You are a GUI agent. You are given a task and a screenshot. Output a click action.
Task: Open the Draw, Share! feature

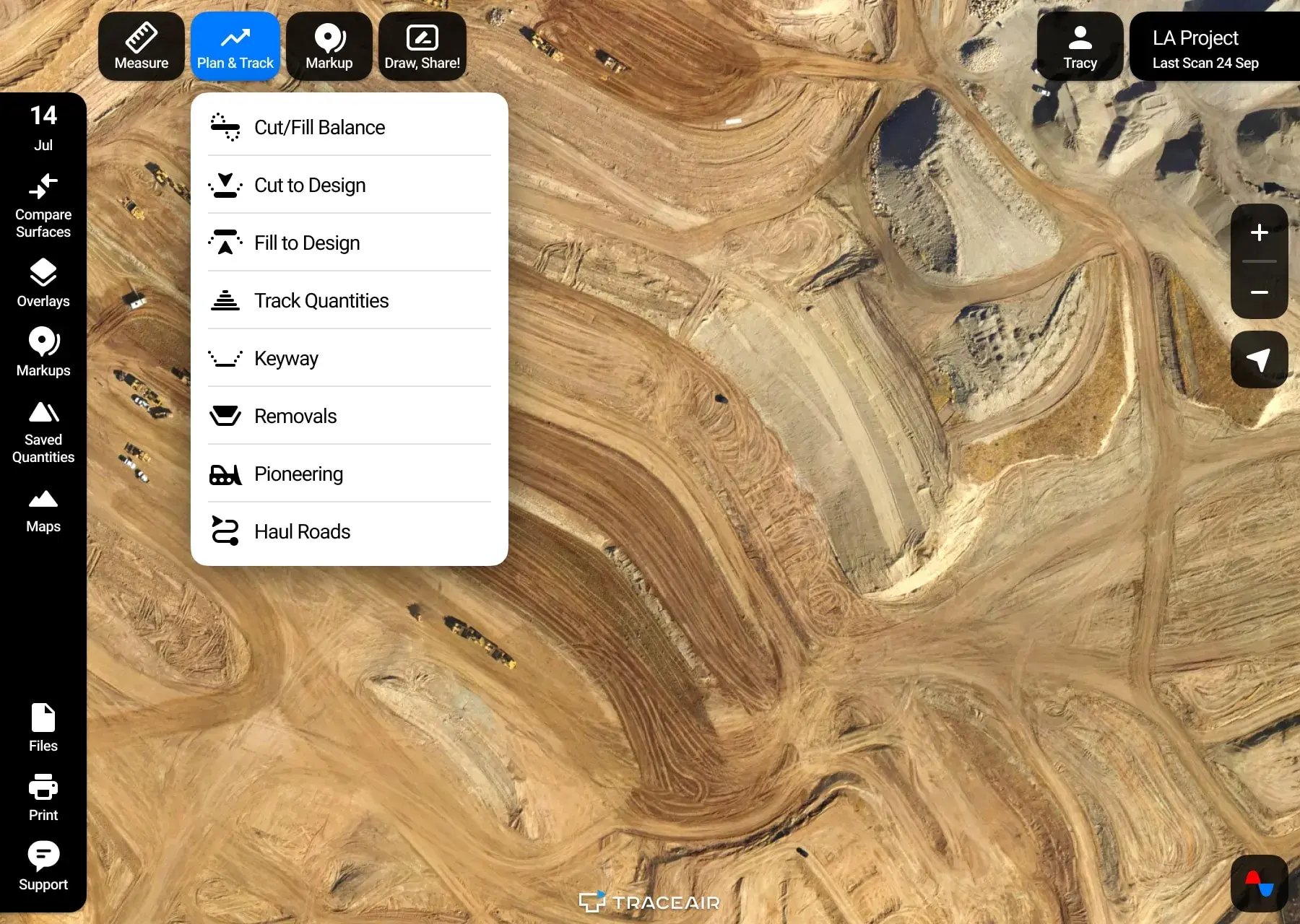(x=422, y=45)
